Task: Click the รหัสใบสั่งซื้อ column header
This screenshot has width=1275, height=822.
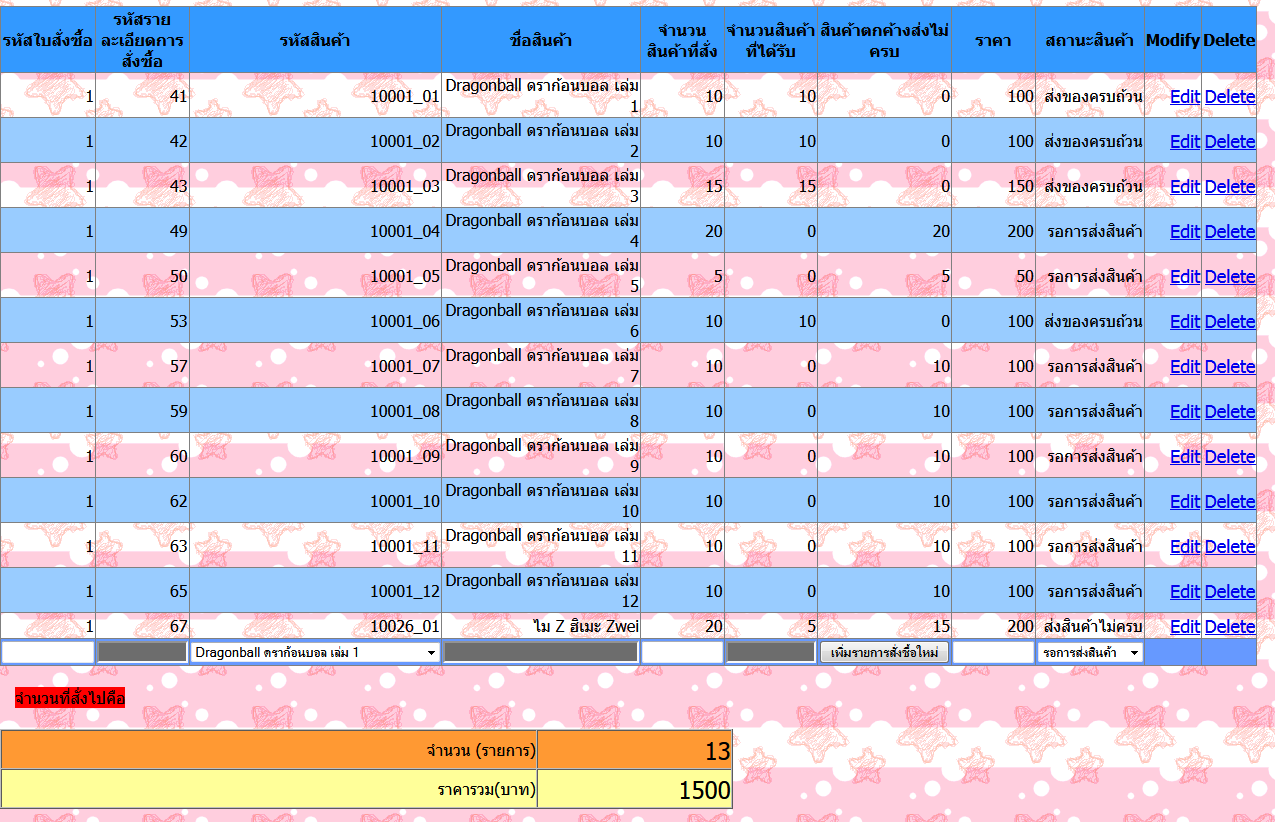Action: 48,41
